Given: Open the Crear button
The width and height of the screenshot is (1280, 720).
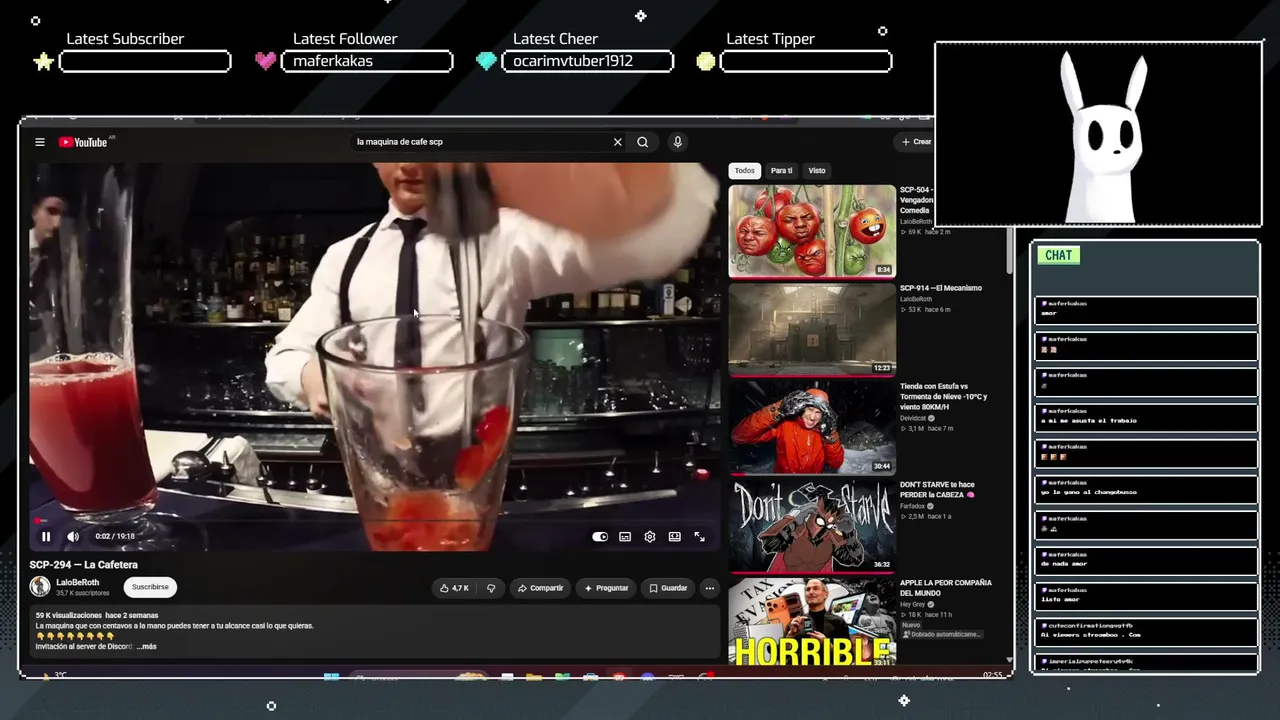Looking at the screenshot, I should [915, 142].
